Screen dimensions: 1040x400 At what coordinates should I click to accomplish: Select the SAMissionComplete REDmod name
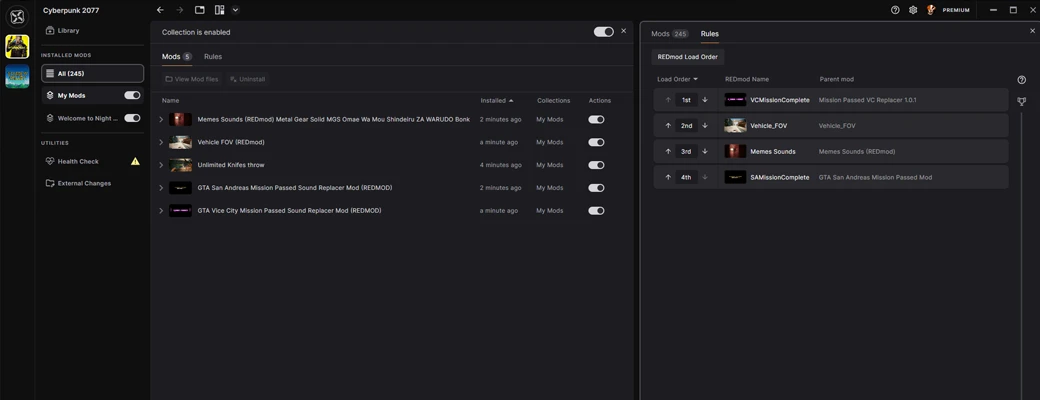point(780,178)
